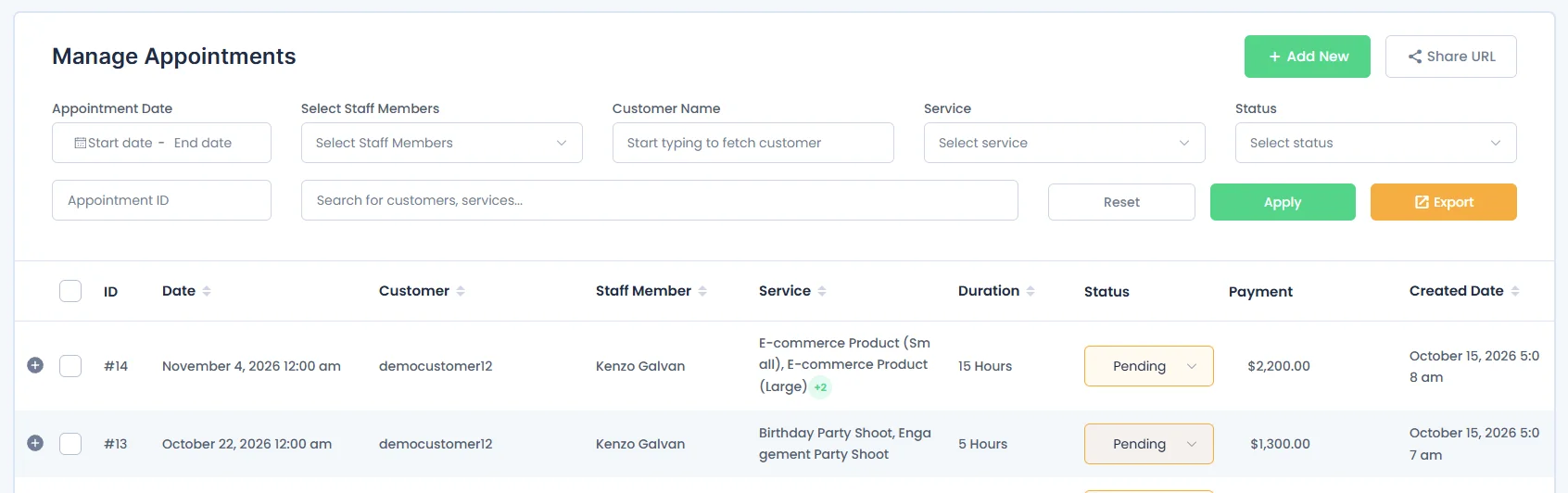Click the +2 more services badge
This screenshot has width=1568, height=493.
tap(820, 387)
